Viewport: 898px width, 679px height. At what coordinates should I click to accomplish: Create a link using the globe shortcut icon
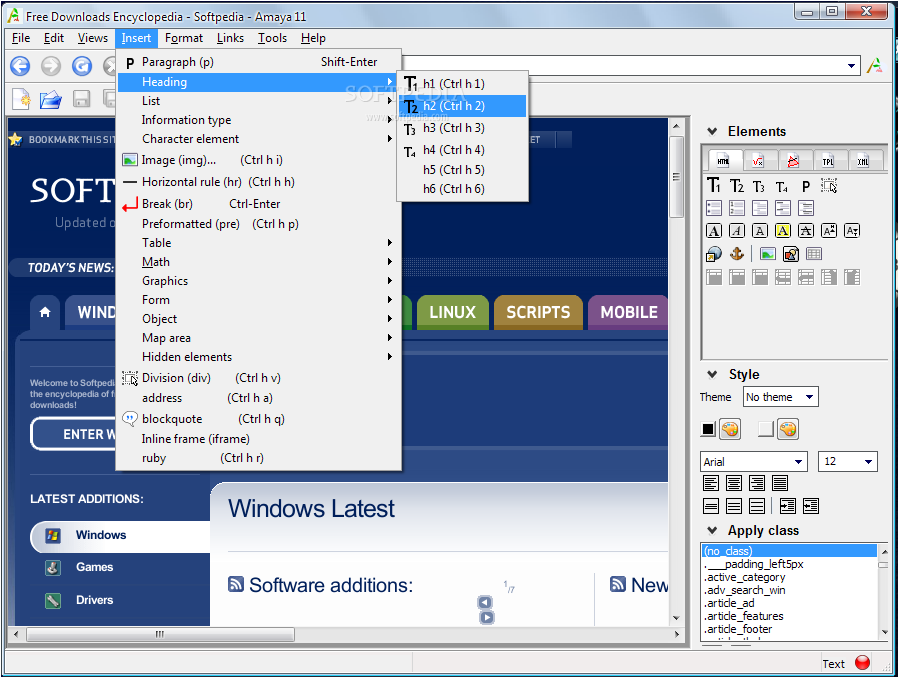714,254
